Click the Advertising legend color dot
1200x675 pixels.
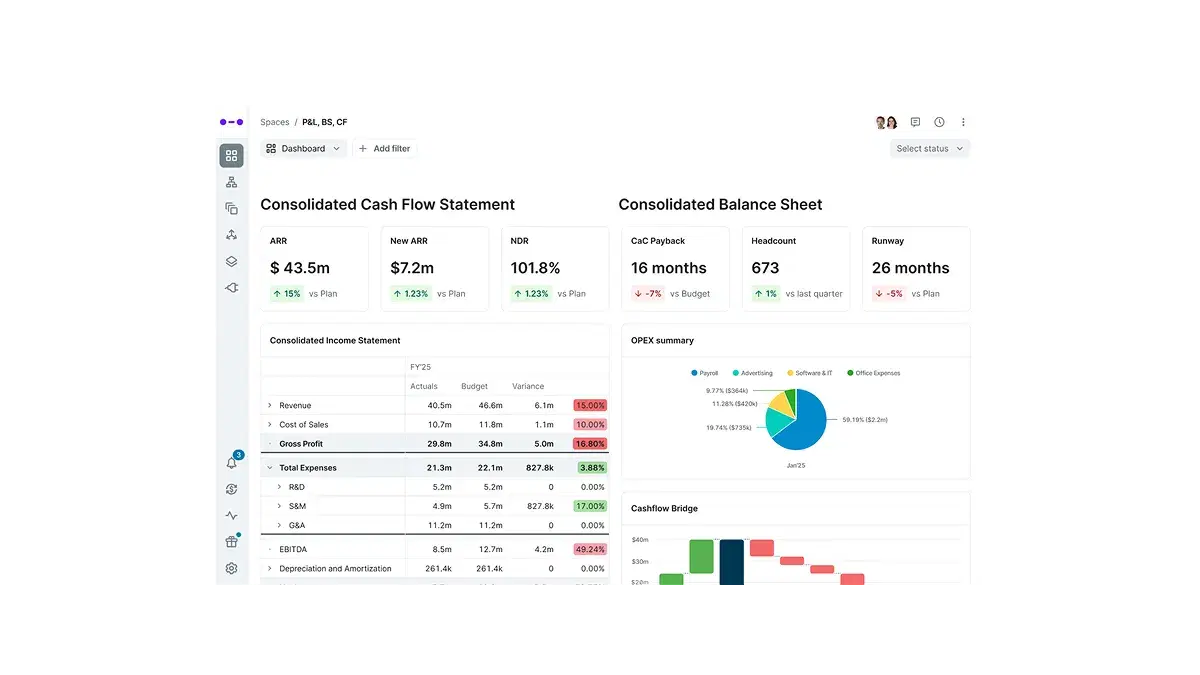click(x=735, y=373)
